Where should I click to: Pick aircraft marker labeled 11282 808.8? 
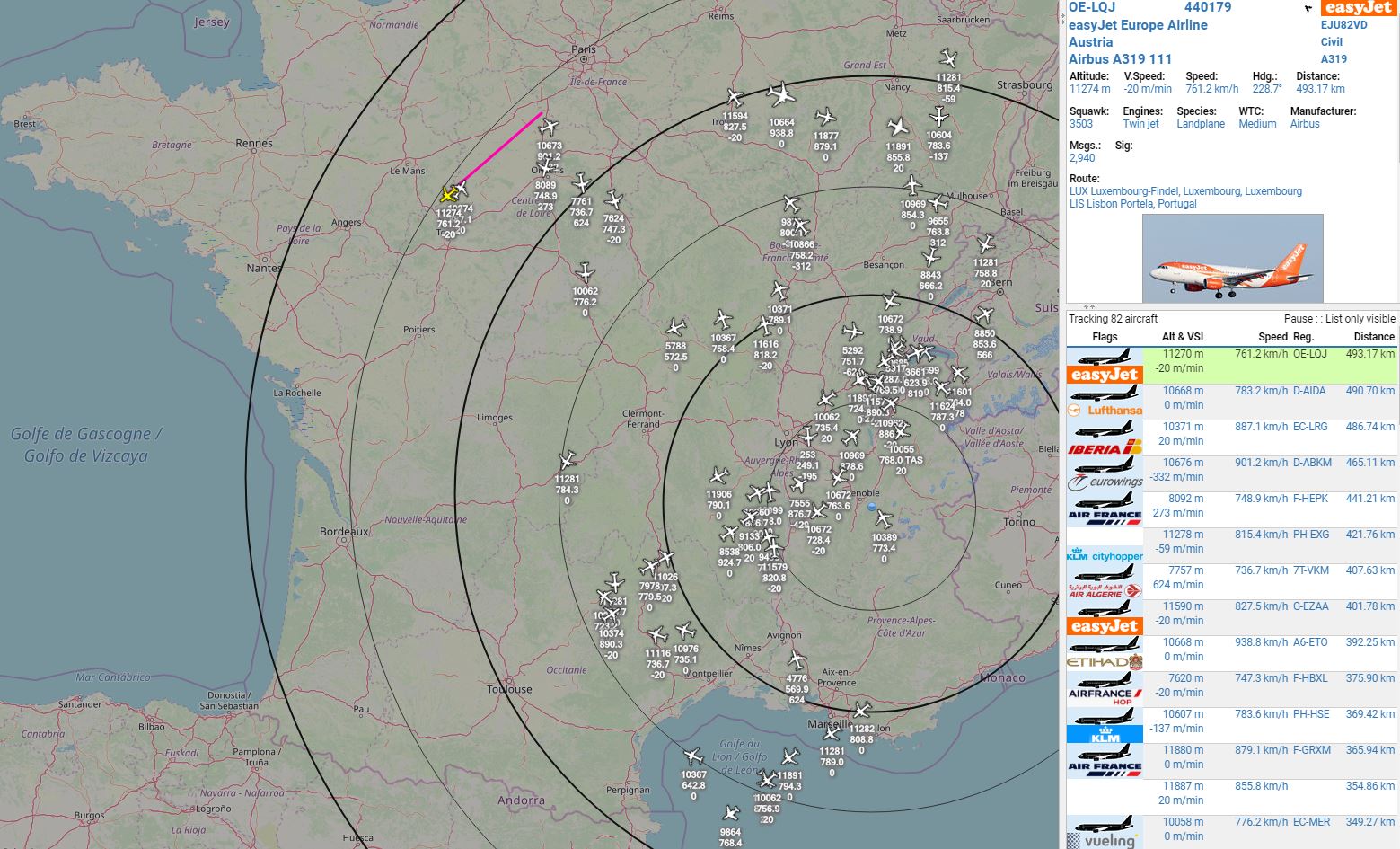click(x=861, y=711)
